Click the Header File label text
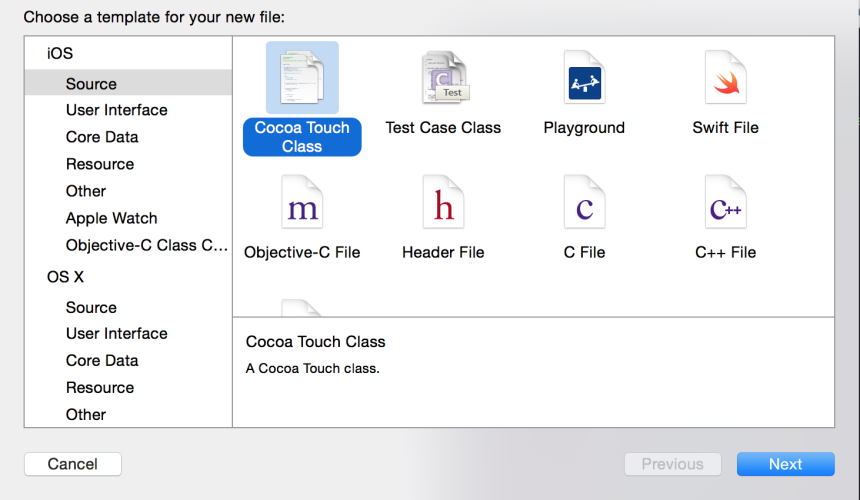Screen dimensions: 860x500 [443, 252]
